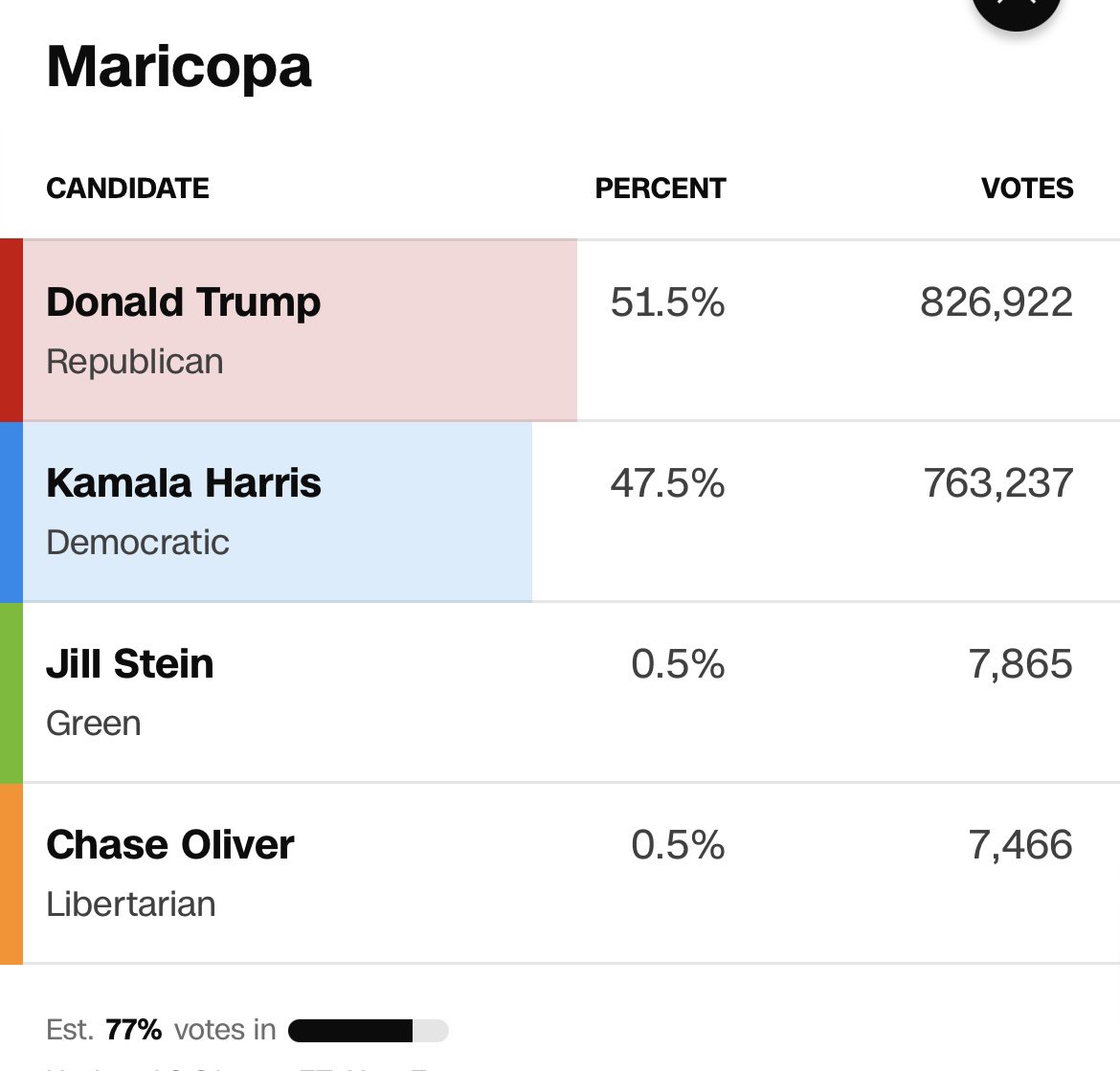Click the Libertarian party label

(x=130, y=904)
